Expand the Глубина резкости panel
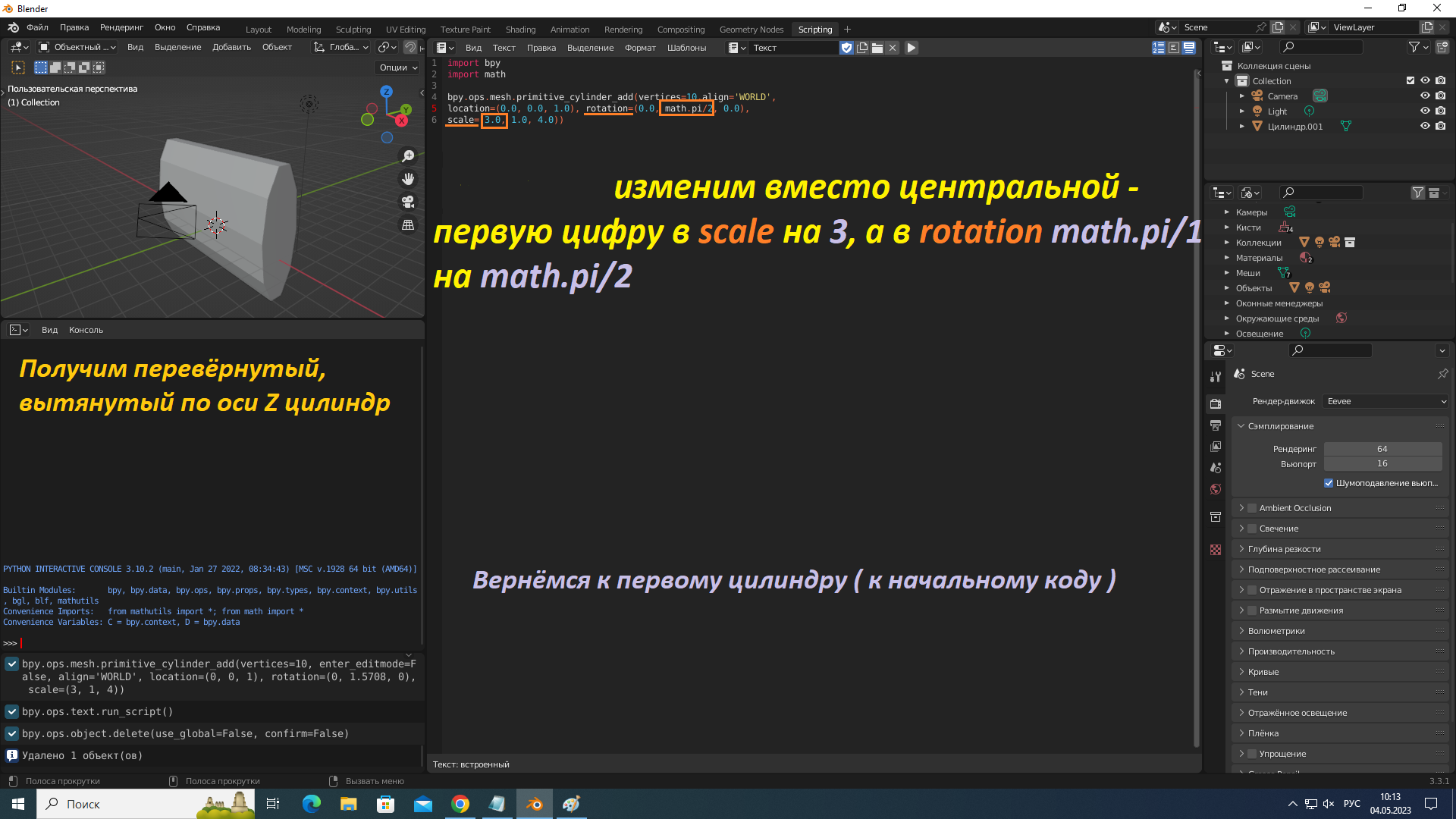Image resolution: width=1456 pixels, height=819 pixels. click(x=1340, y=549)
